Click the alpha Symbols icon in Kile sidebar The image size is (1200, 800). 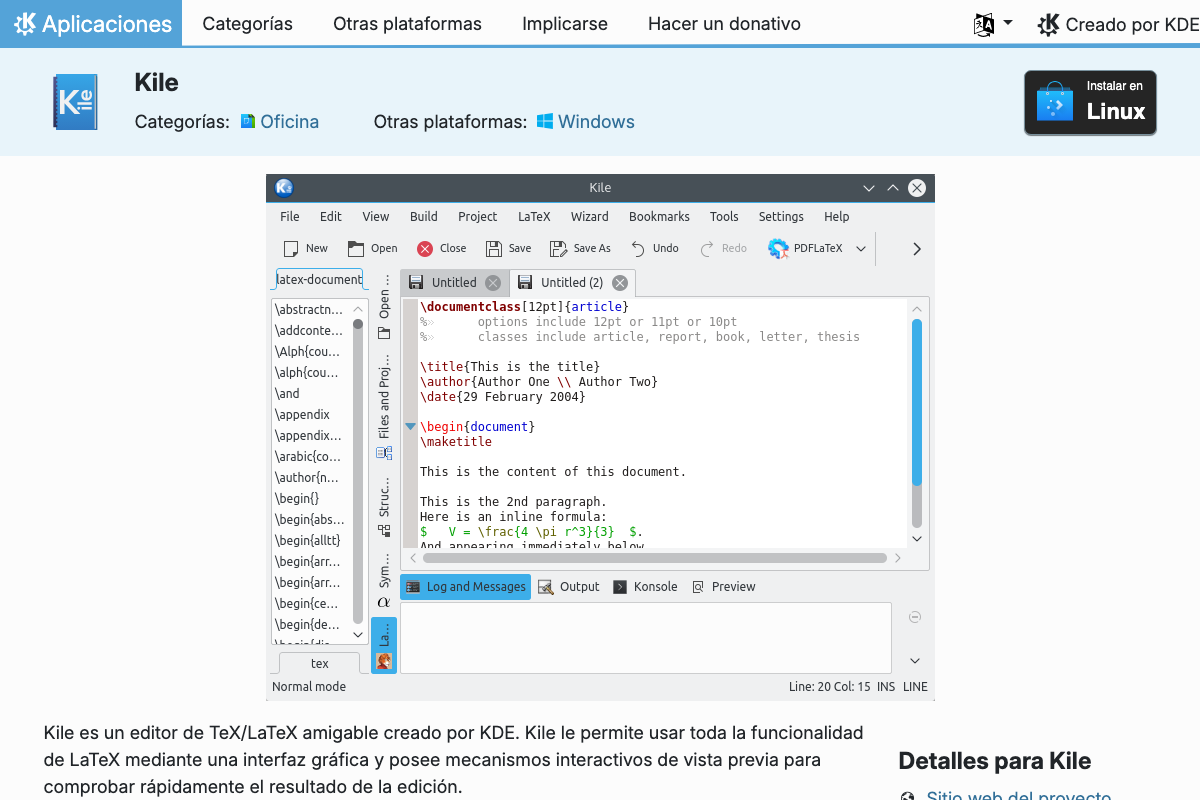tap(384, 602)
